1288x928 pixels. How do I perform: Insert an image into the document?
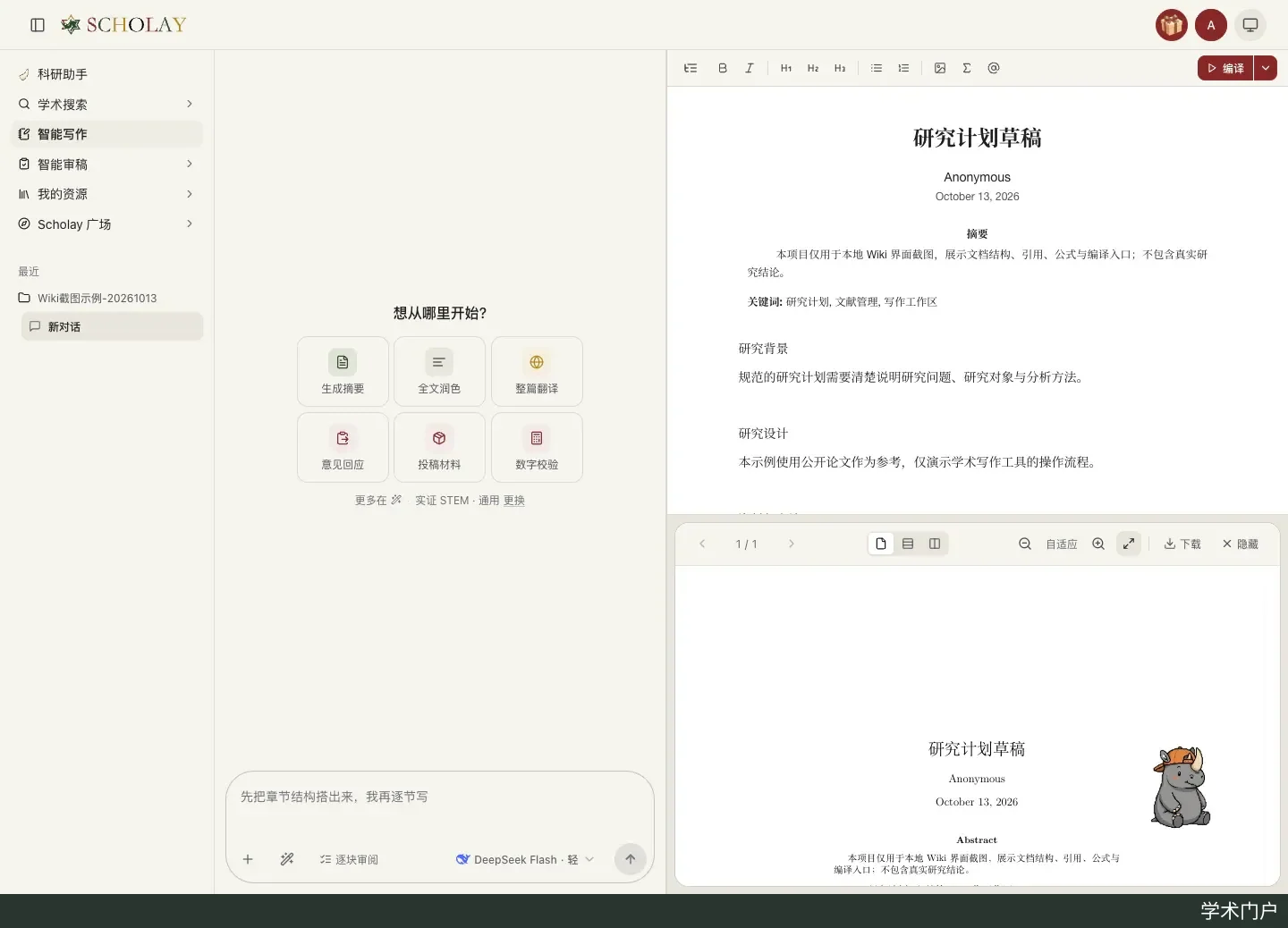pos(940,68)
